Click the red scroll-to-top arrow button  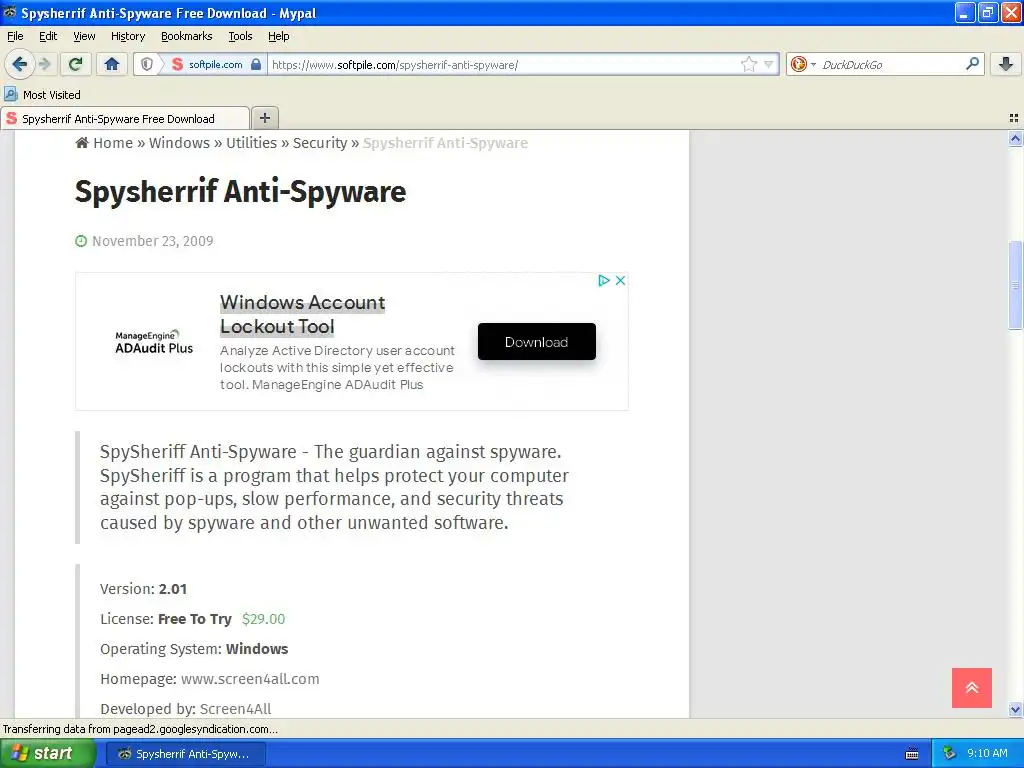point(971,688)
